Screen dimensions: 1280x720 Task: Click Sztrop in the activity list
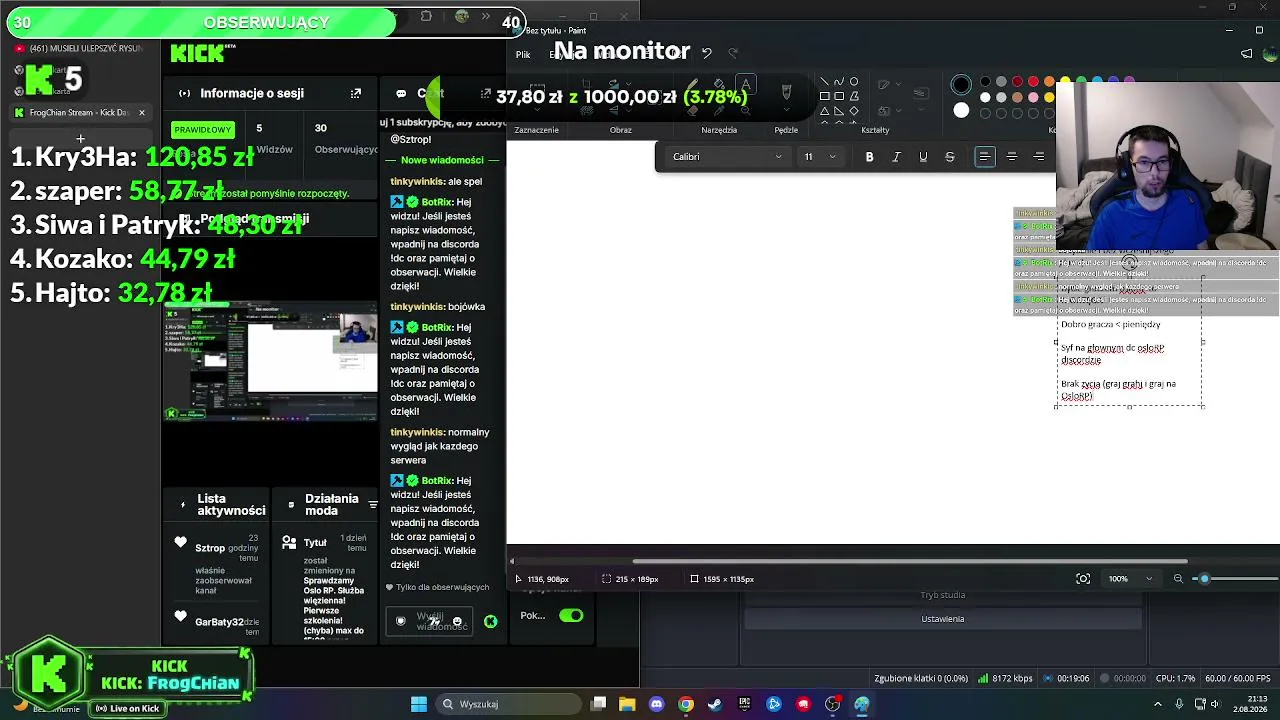pyautogui.click(x=210, y=548)
